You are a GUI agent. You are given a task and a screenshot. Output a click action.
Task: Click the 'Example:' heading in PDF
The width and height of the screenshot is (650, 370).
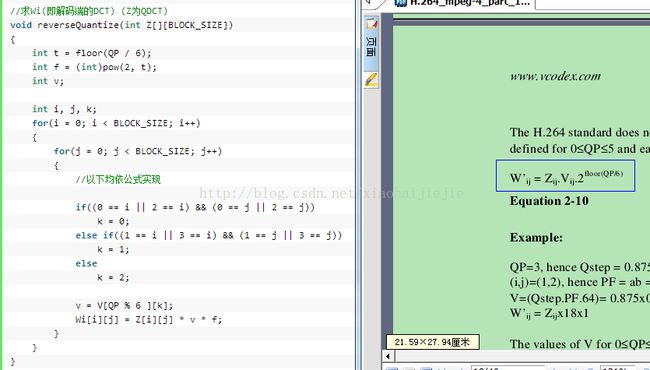(536, 237)
